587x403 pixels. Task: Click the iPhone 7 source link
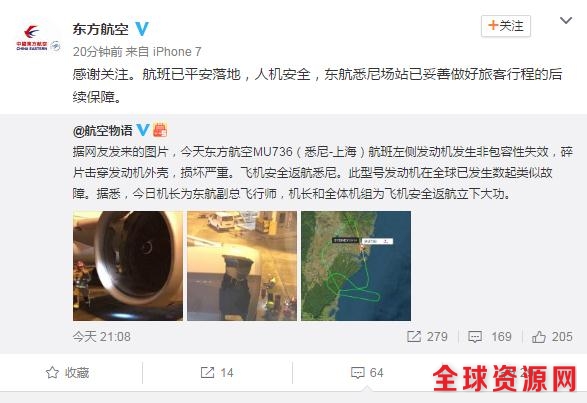[x=177, y=52]
